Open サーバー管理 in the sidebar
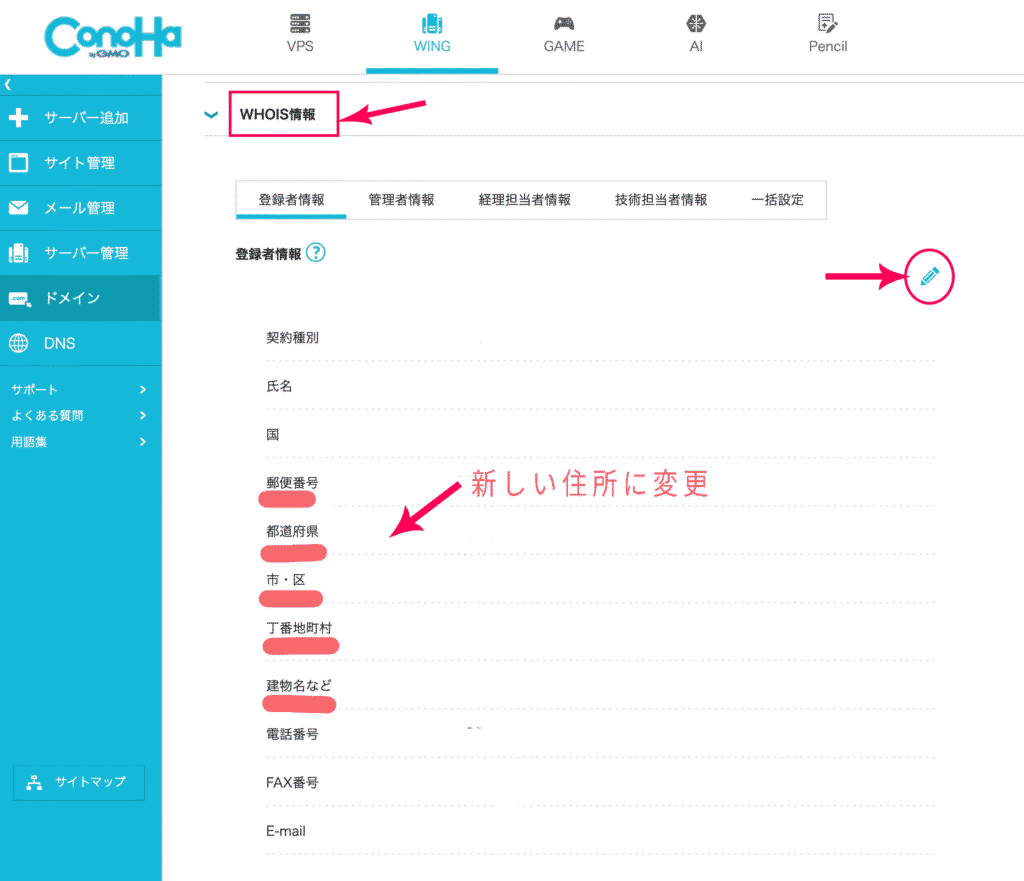This screenshot has width=1024, height=881. coord(85,253)
